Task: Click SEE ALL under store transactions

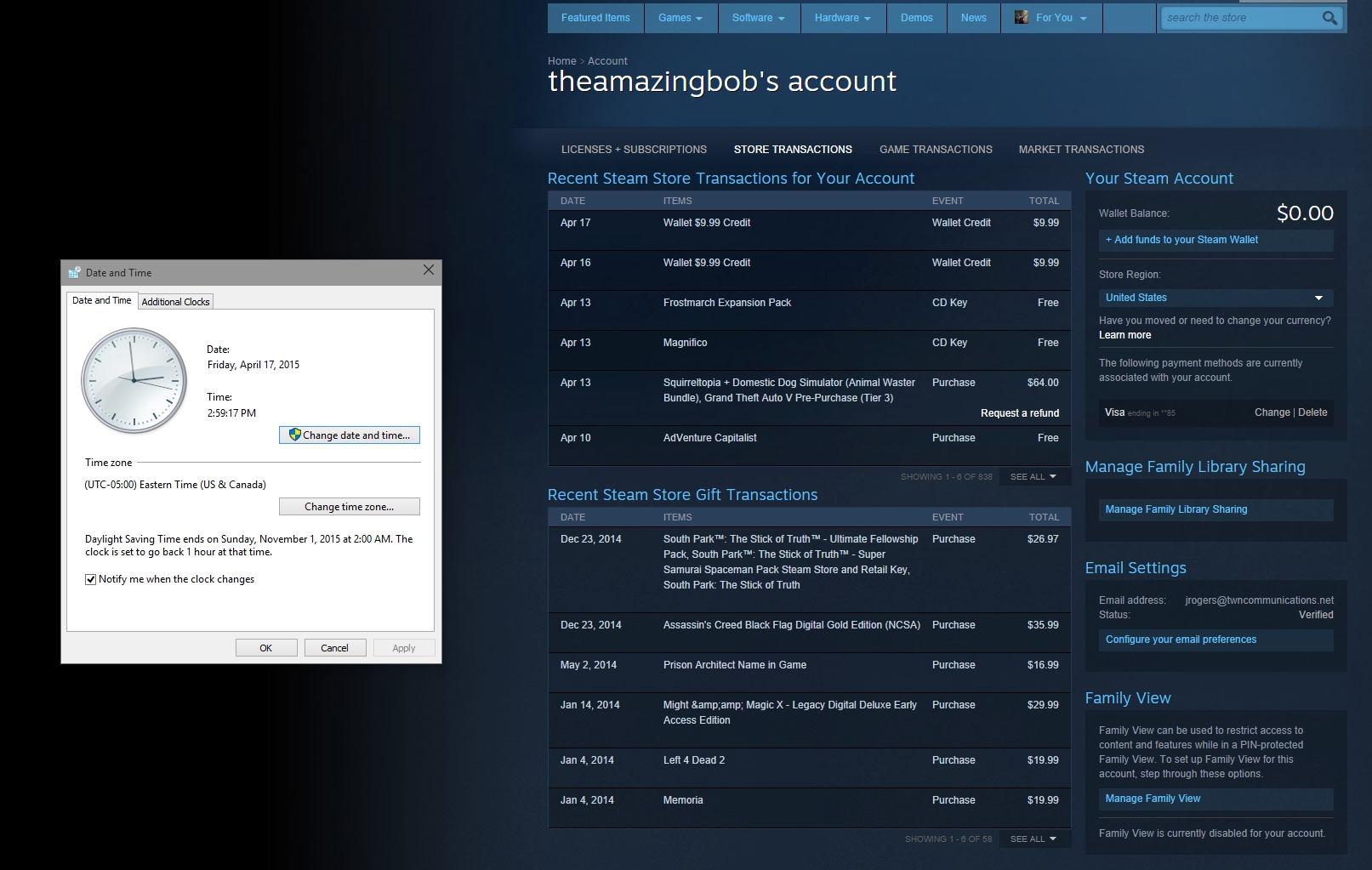Action: pyautogui.click(x=1033, y=476)
